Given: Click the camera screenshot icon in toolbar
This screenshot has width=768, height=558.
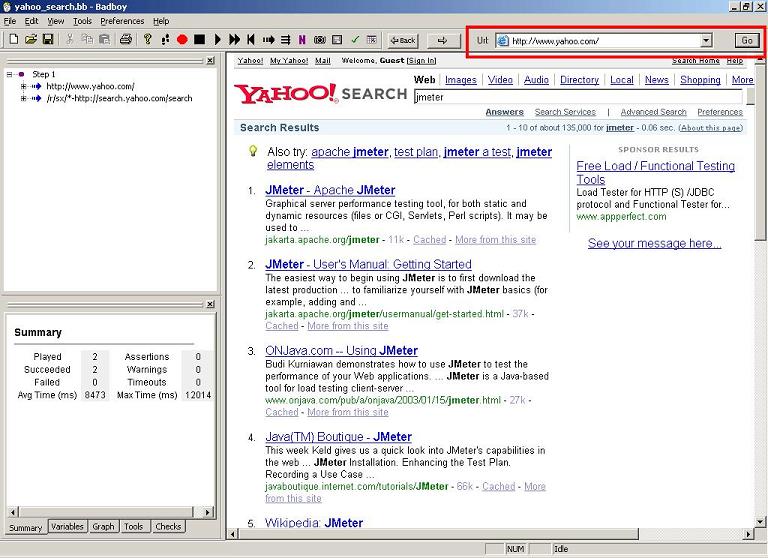Looking at the screenshot, I should click(320, 40).
